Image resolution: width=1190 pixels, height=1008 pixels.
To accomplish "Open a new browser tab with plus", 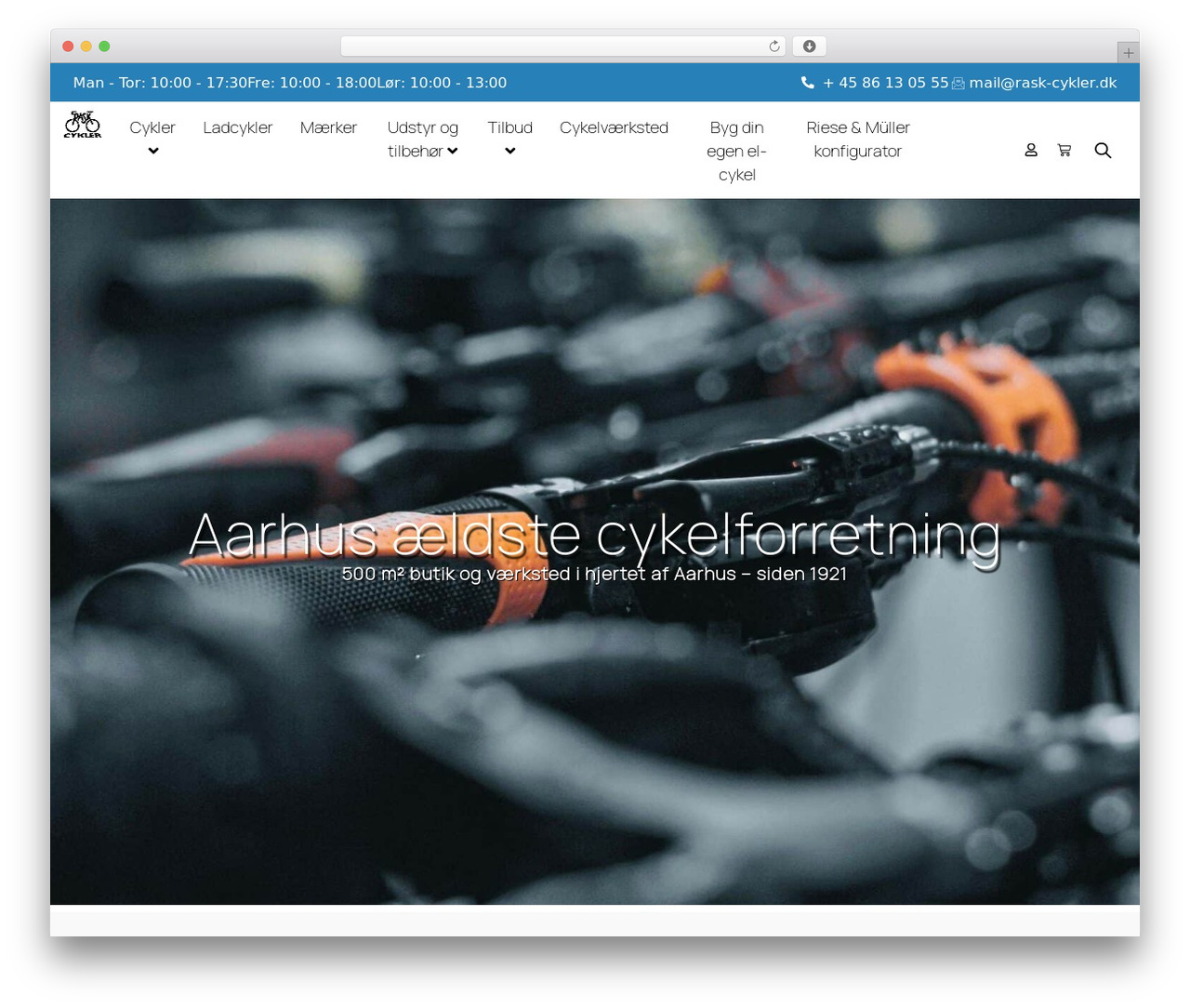I will 1128,53.
